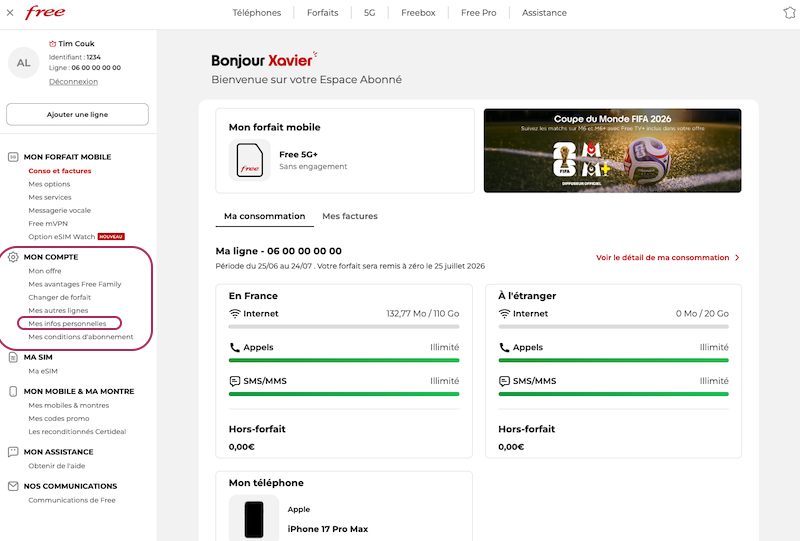Open Option eSIM Watch
Viewport: 800px width, 541px height.
click(x=62, y=237)
